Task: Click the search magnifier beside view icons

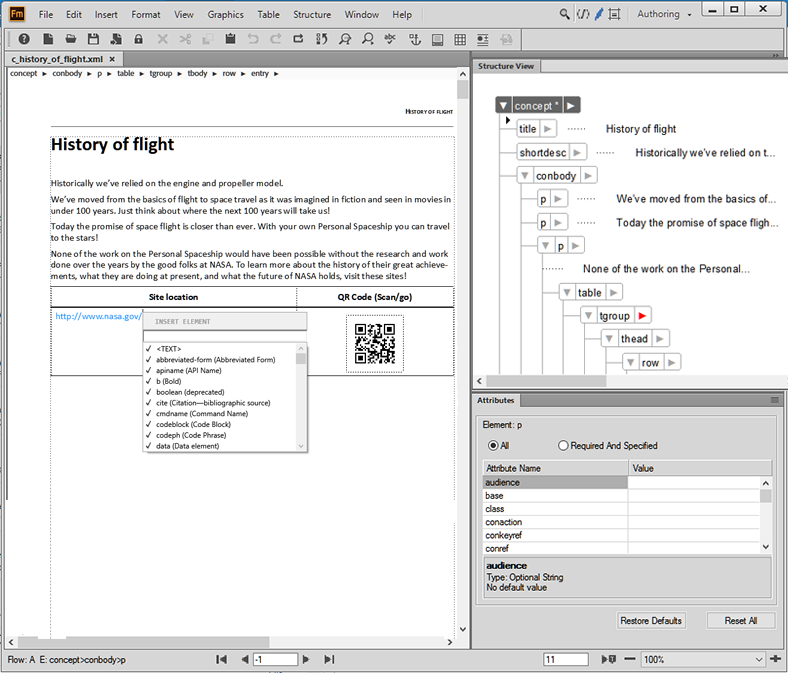Action: [x=565, y=14]
